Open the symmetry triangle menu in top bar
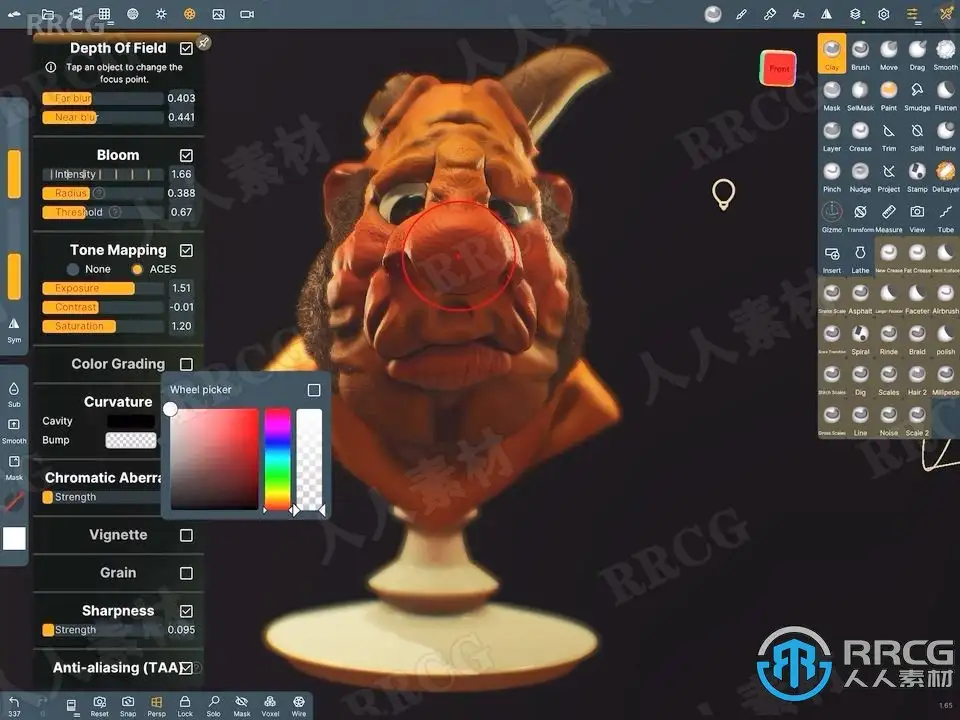This screenshot has height=720, width=960. point(827,14)
